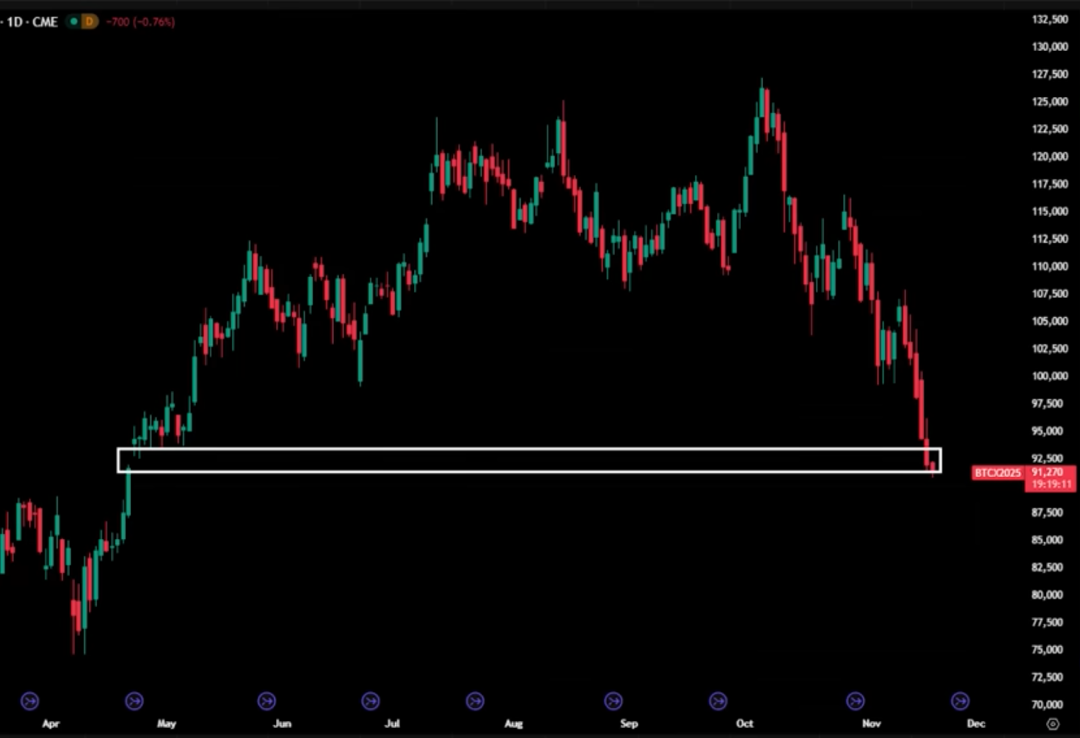Click the 85,000 price axis label
The width and height of the screenshot is (1080, 738).
1047,540
